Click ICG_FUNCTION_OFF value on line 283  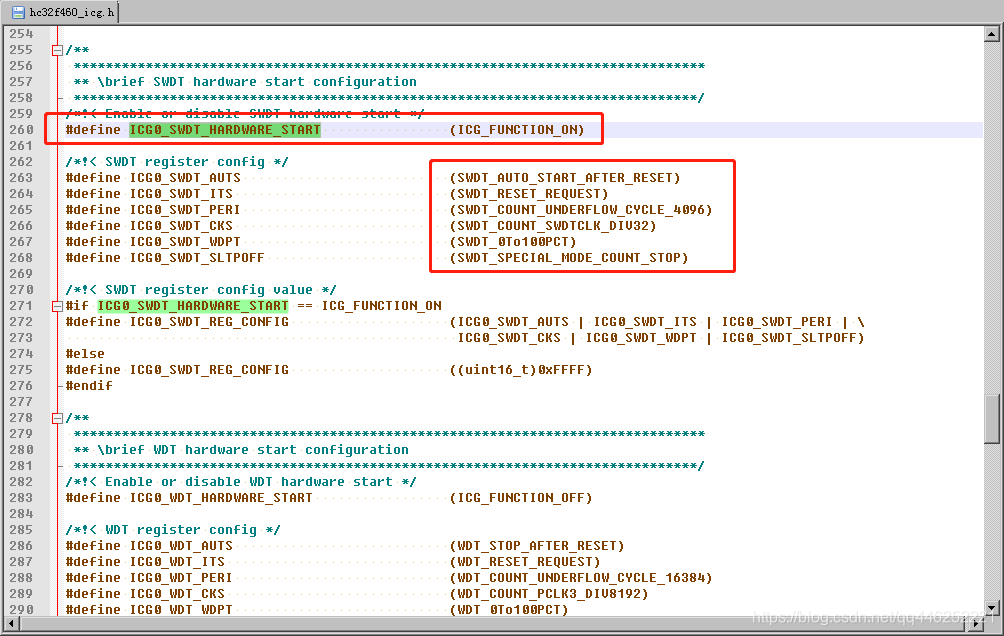tap(520, 498)
